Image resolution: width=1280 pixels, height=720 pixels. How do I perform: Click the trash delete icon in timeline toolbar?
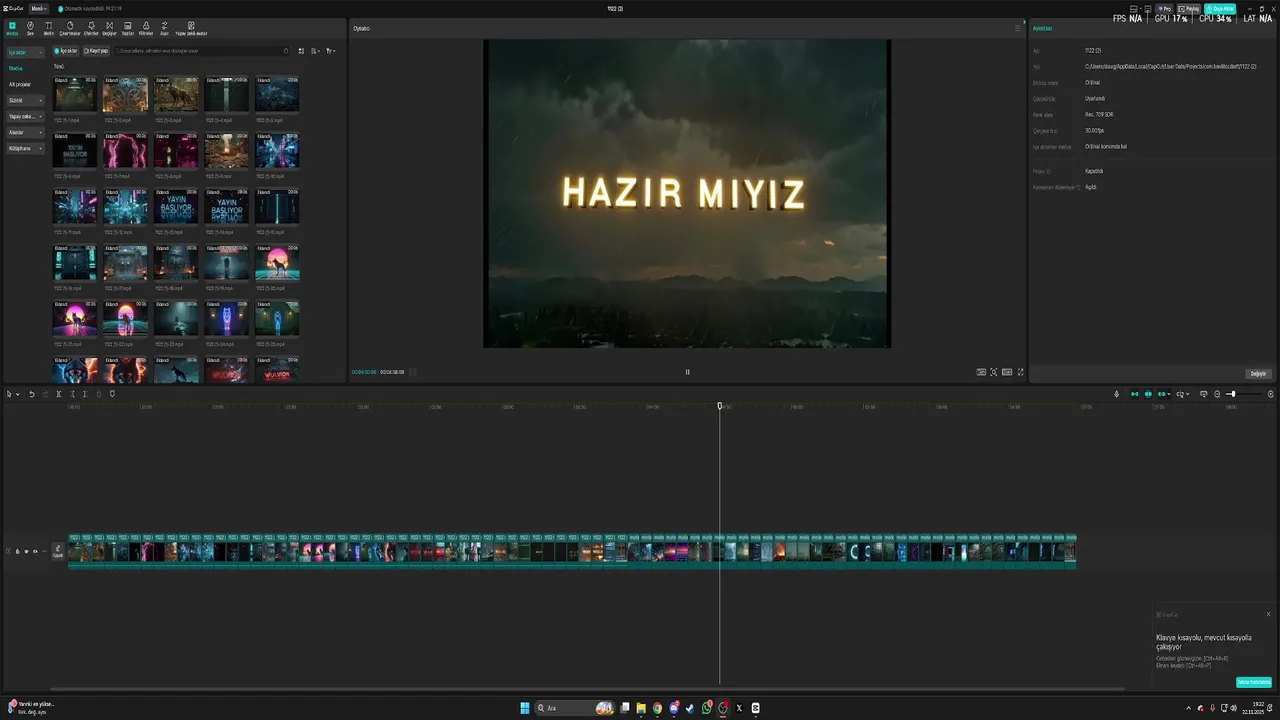pyautogui.click(x=98, y=394)
